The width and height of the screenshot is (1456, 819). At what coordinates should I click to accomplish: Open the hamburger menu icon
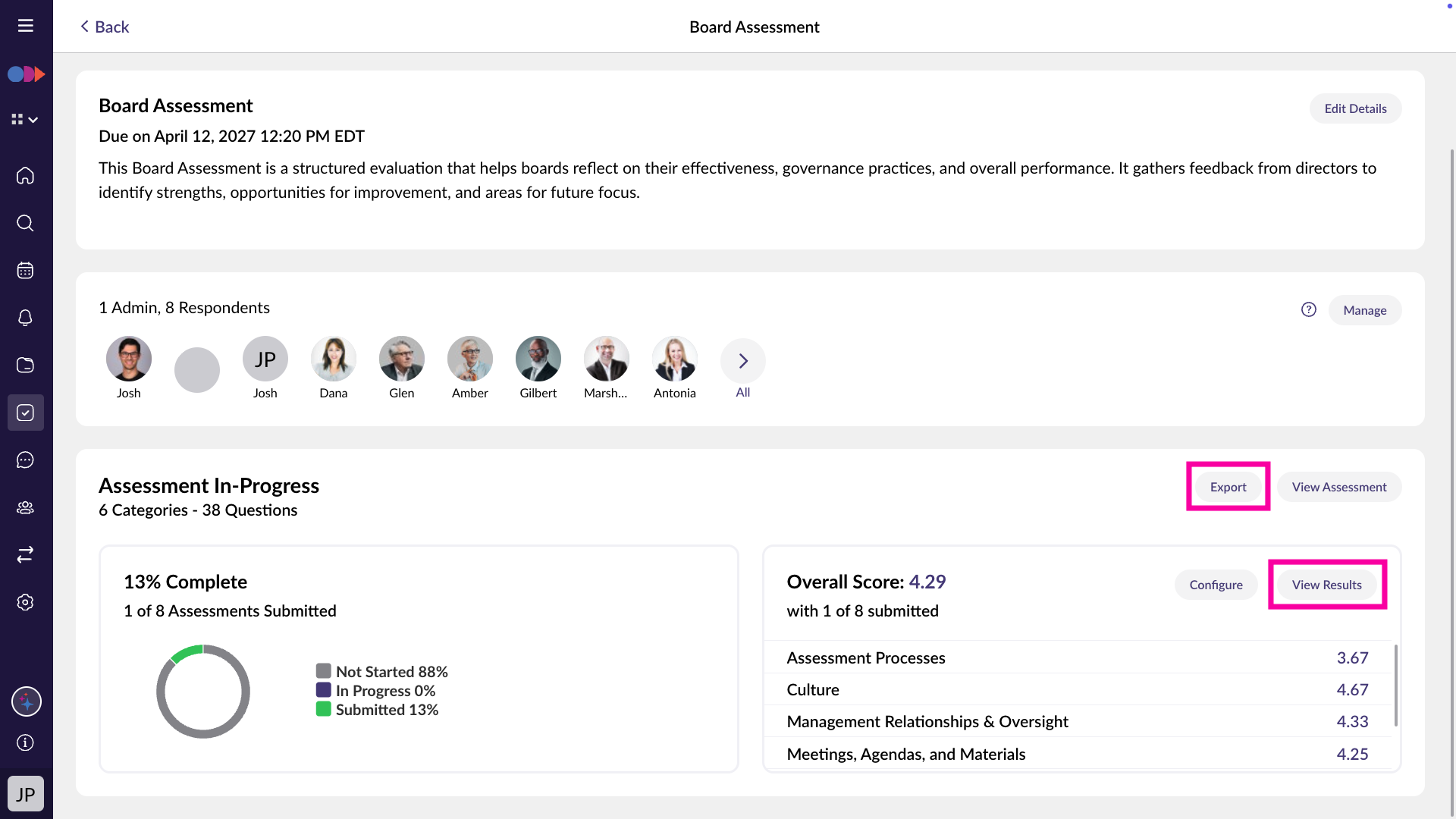click(26, 26)
